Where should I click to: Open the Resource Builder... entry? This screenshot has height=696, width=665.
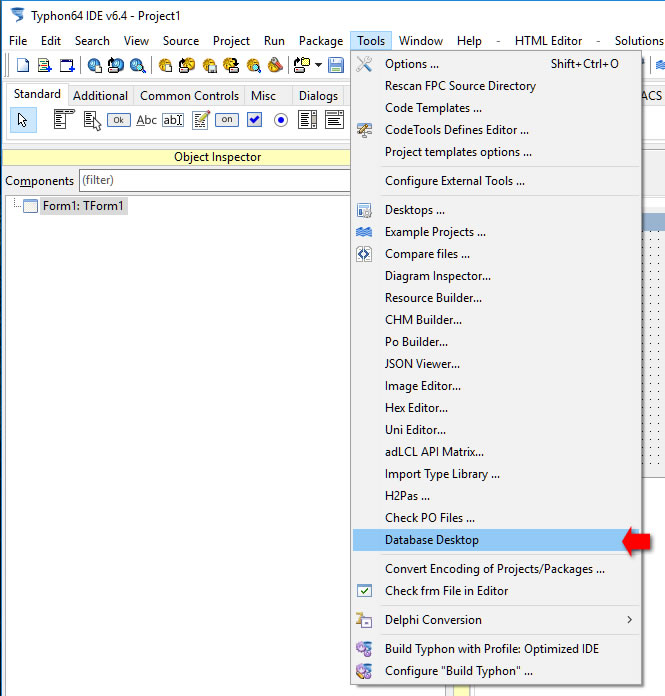pyautogui.click(x=496, y=298)
